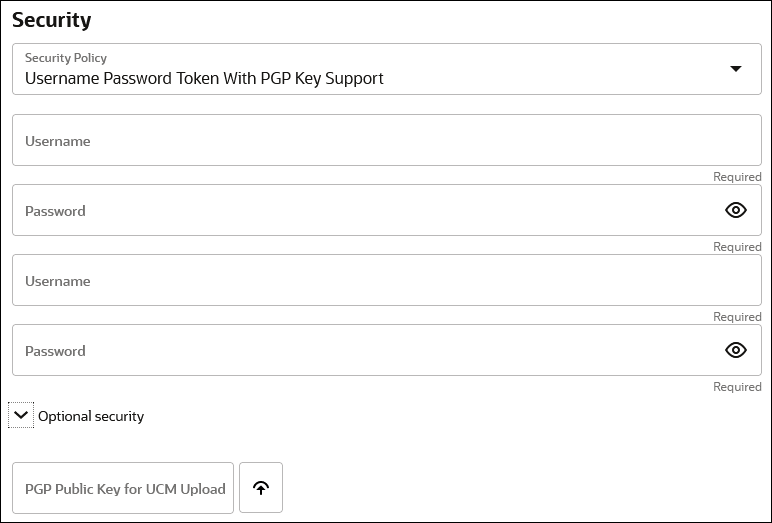Collapse the Optional security section chevron
Screen dimensions: 772x523
21,415
